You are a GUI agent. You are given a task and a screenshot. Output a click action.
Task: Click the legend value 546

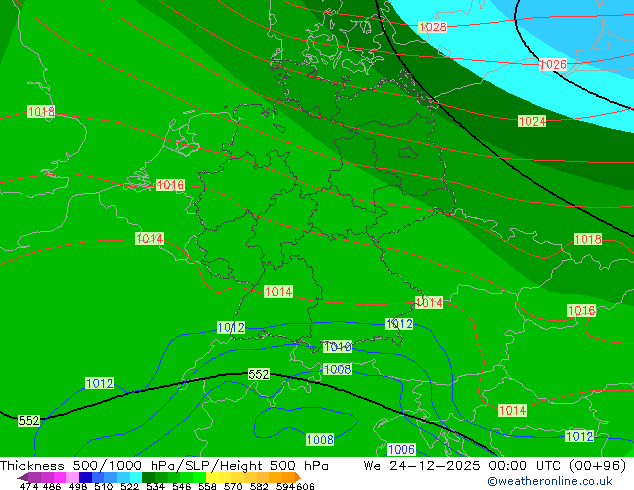click(182, 486)
